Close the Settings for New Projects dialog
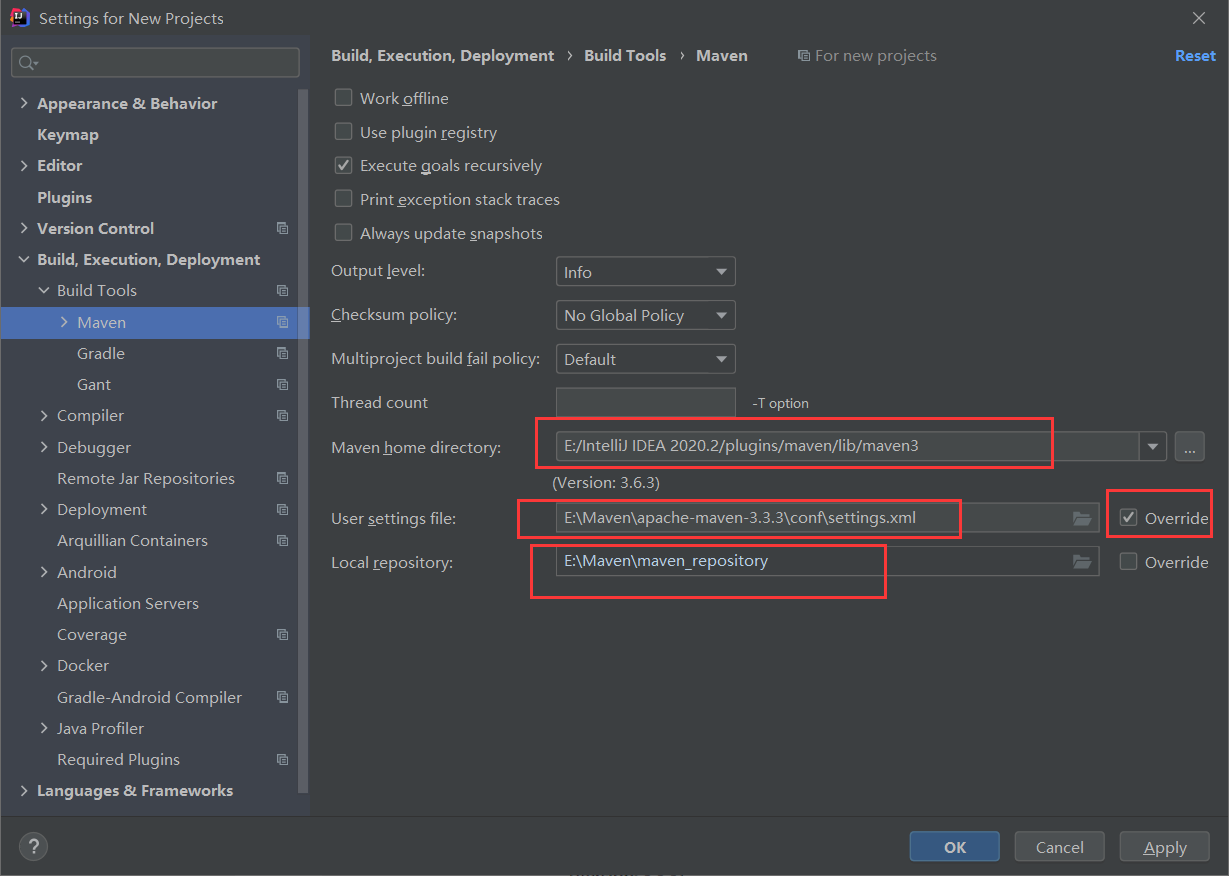 [x=1199, y=18]
